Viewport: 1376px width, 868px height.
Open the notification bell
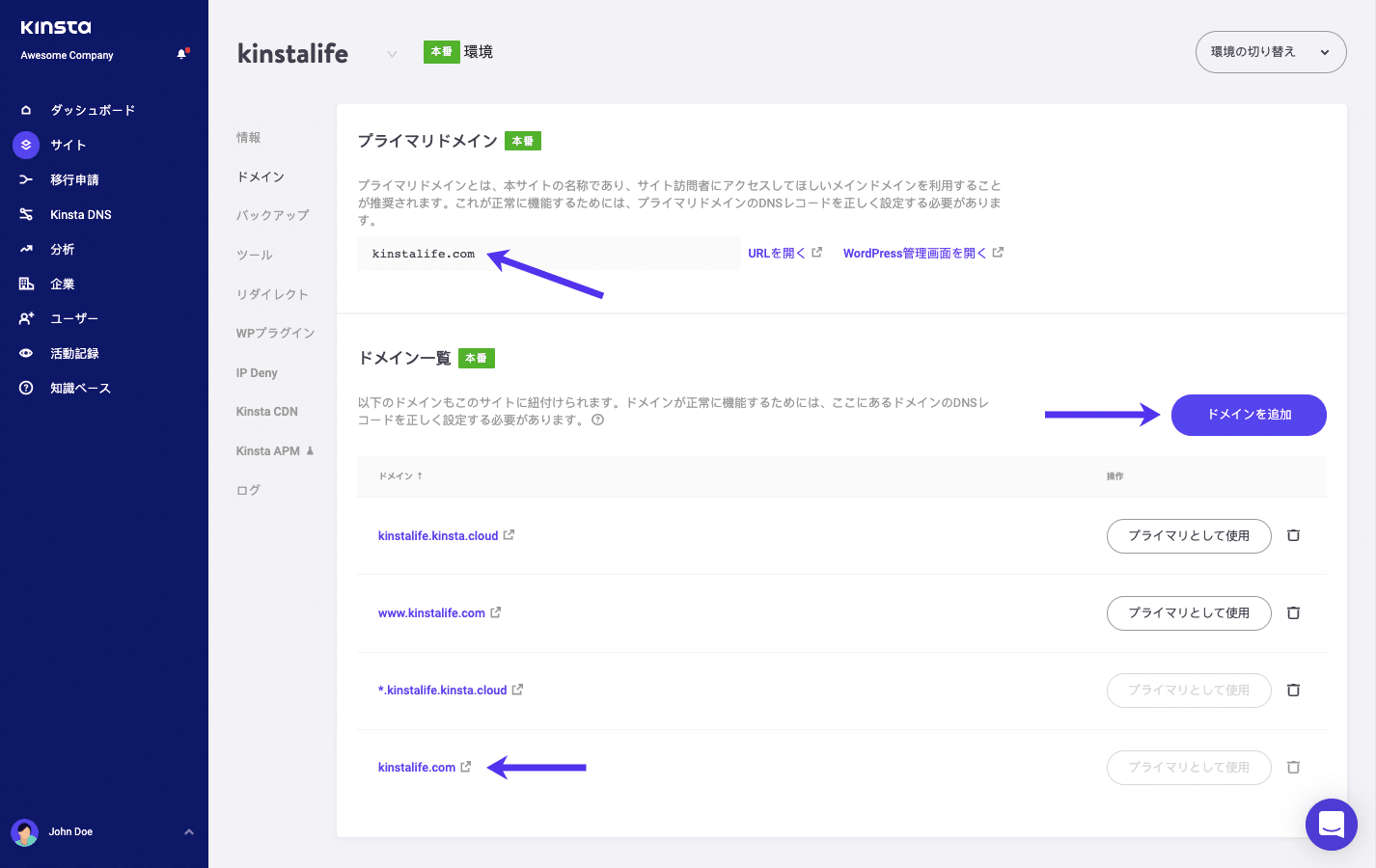[x=181, y=54]
